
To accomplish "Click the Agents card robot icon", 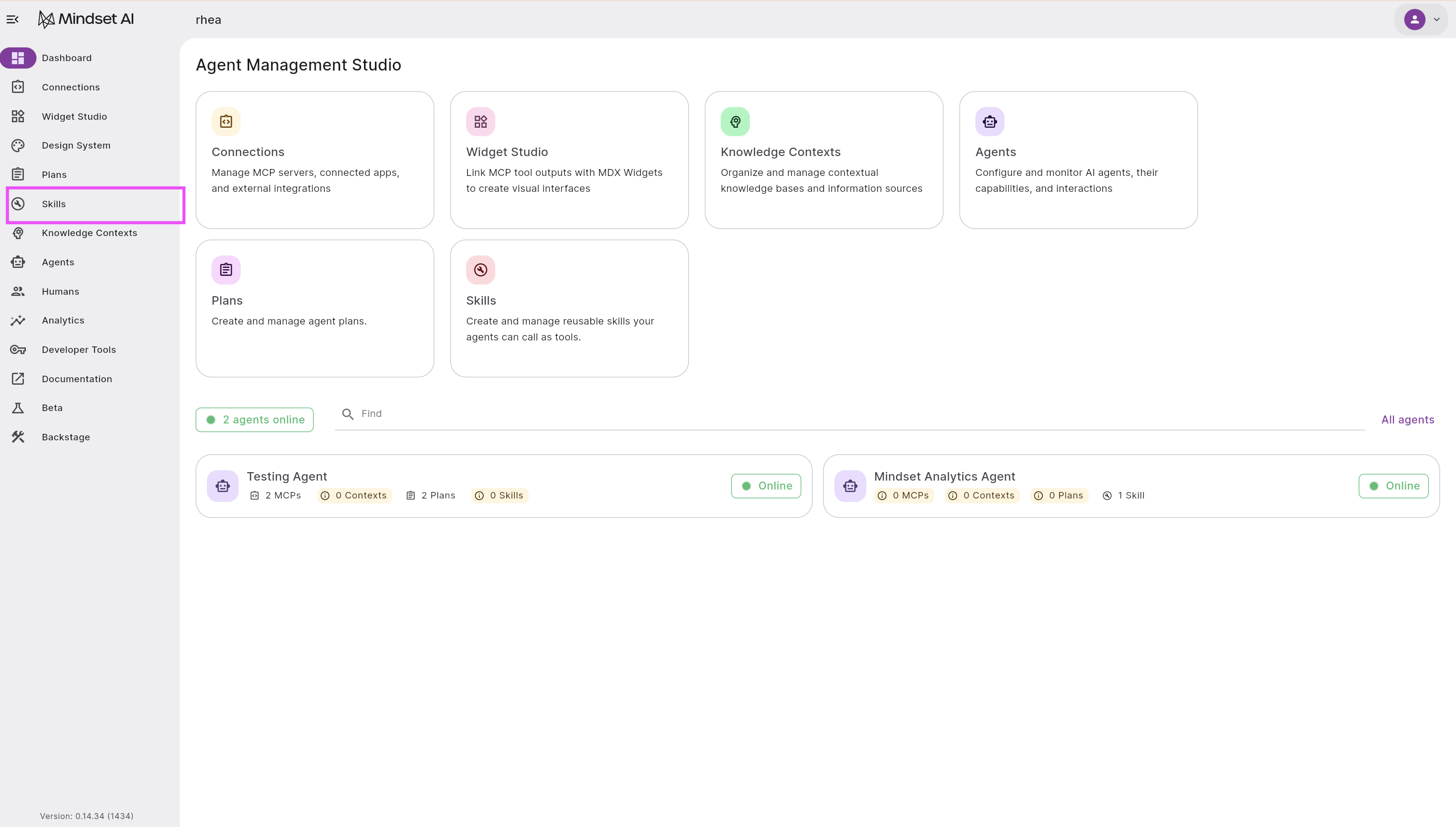I will click(x=990, y=122).
